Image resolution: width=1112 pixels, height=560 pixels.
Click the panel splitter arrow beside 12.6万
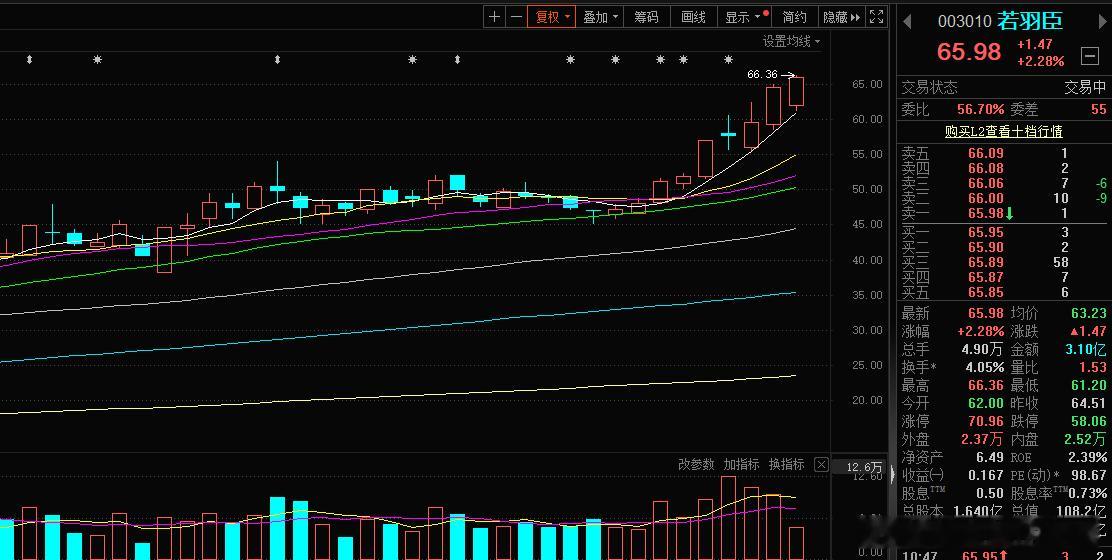pos(892,475)
